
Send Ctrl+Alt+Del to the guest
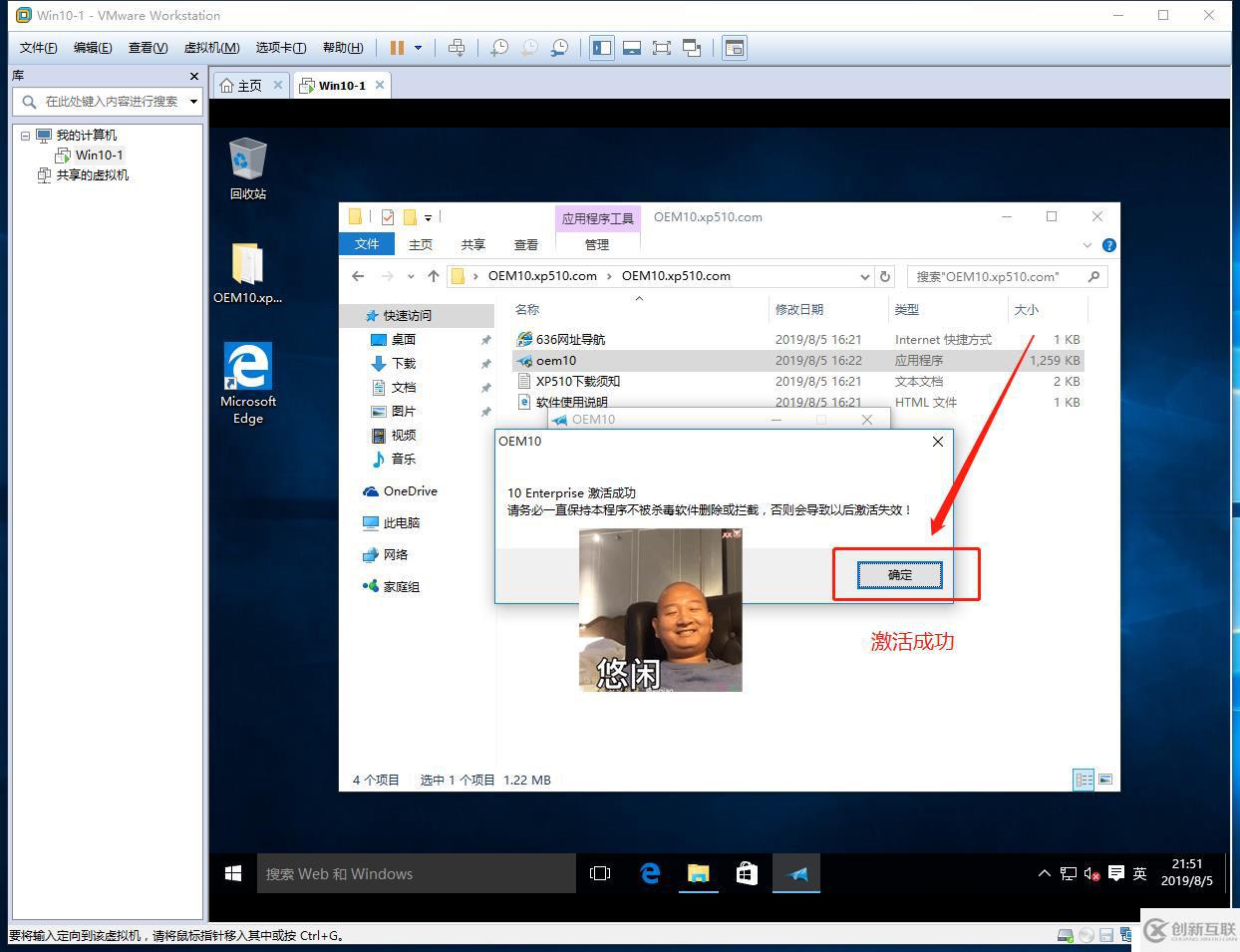coord(457,47)
